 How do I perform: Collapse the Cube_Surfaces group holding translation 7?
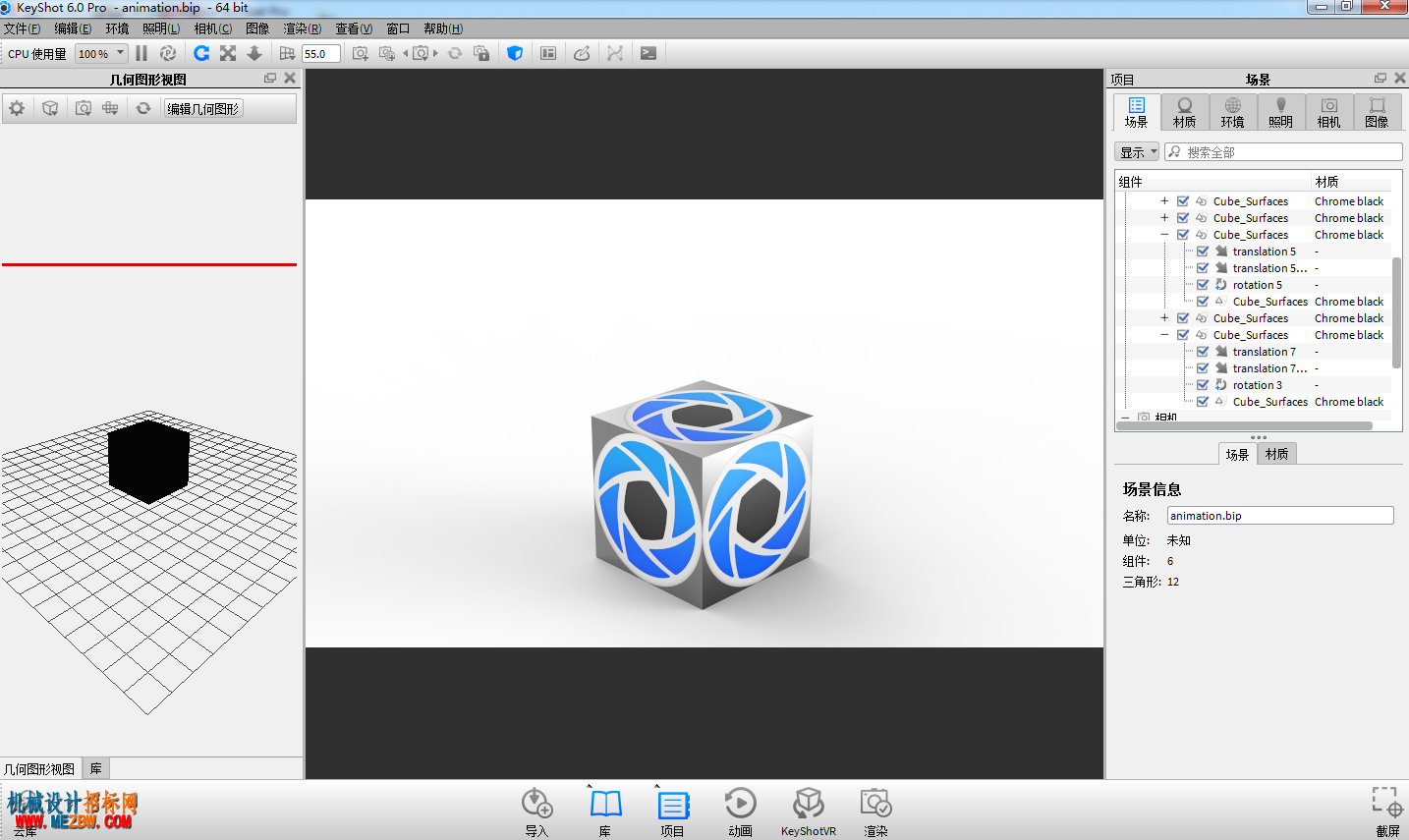pos(1164,335)
